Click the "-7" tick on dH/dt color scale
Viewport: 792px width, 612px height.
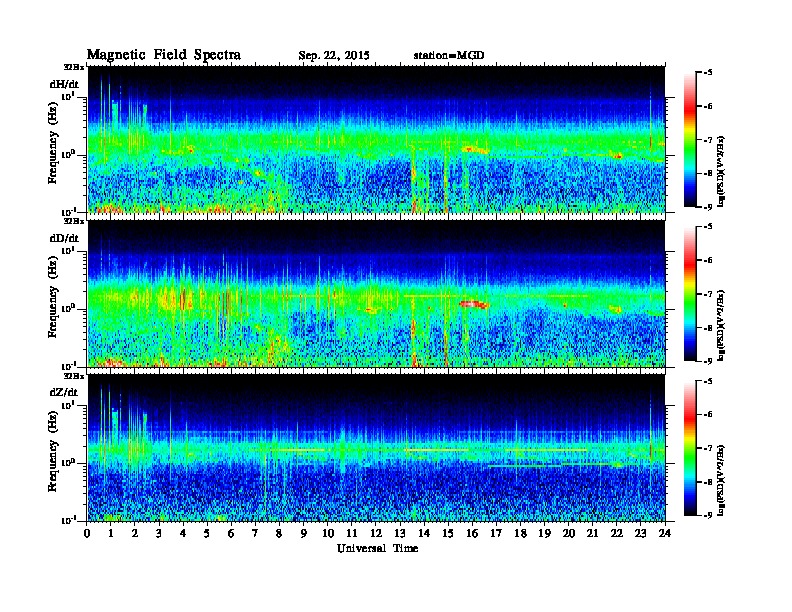[708, 140]
